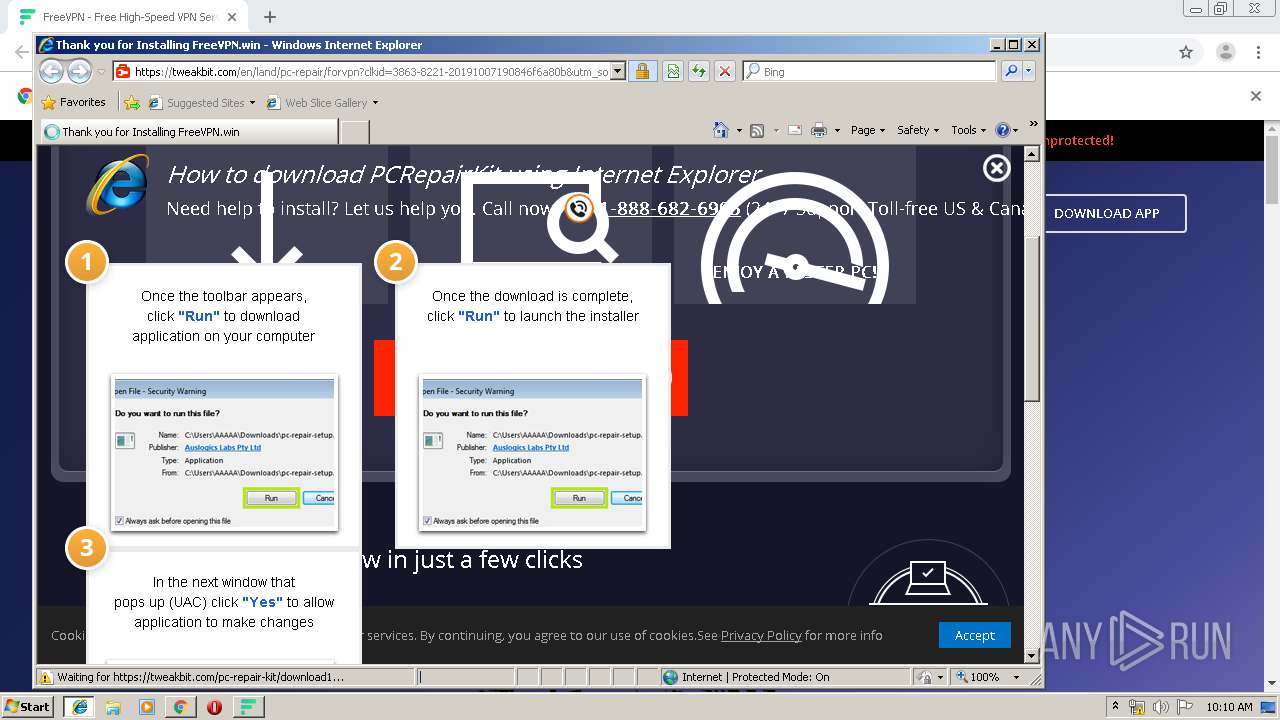The width and height of the screenshot is (1280, 720).
Task: Open a new Chrome tab with plus
Action: click(269, 17)
